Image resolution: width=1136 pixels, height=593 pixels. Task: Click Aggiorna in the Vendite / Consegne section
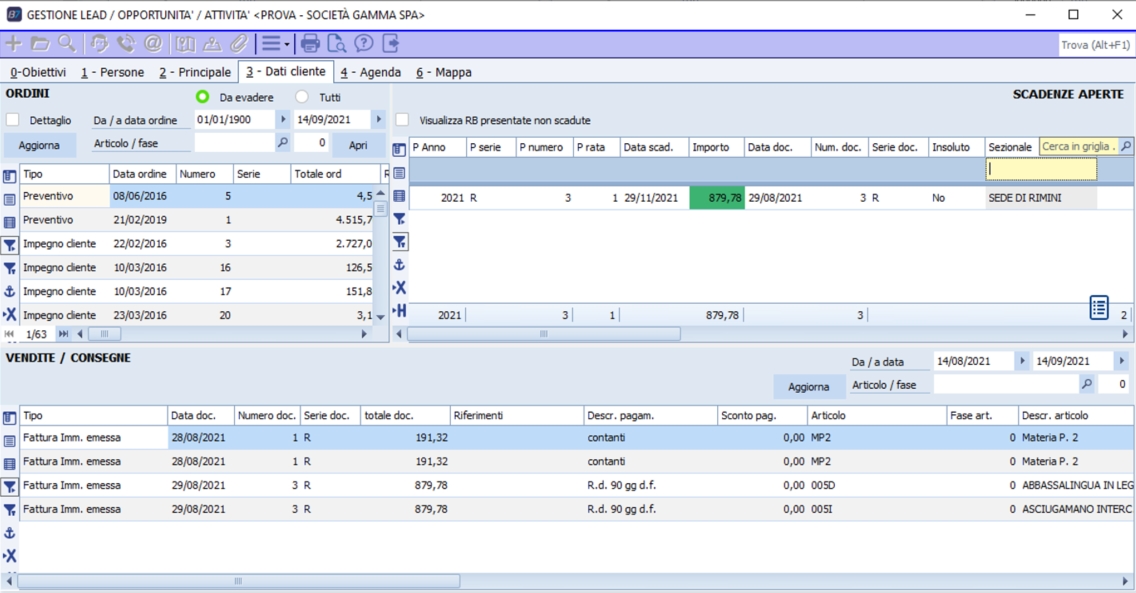pyautogui.click(x=808, y=386)
